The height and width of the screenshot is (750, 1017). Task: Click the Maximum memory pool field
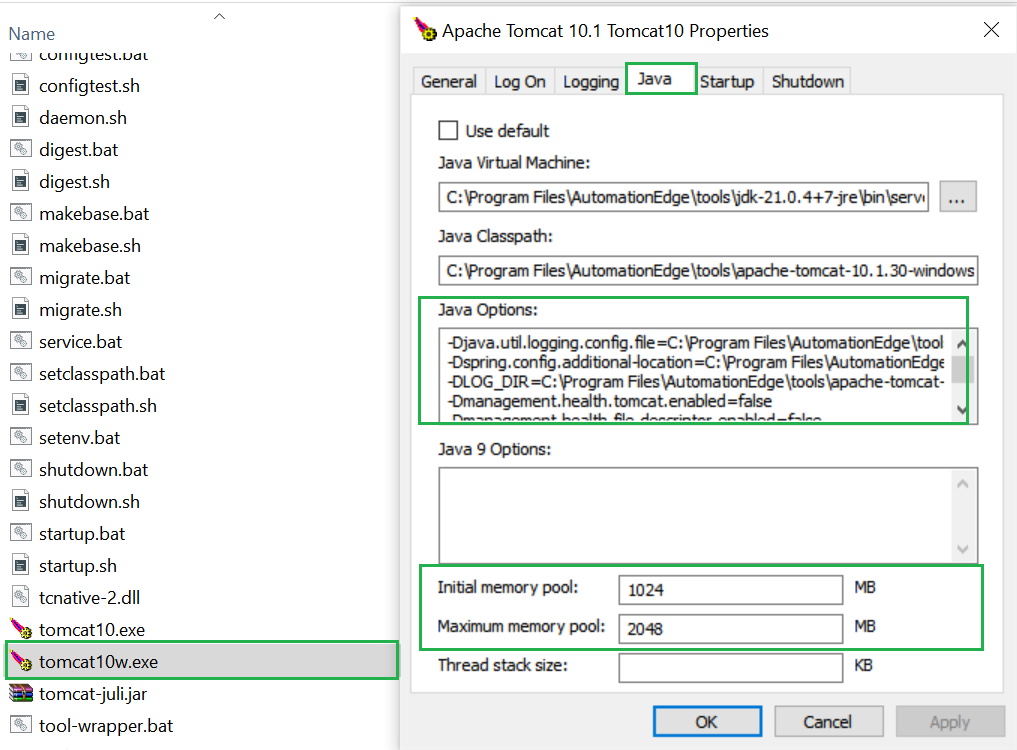point(731,629)
